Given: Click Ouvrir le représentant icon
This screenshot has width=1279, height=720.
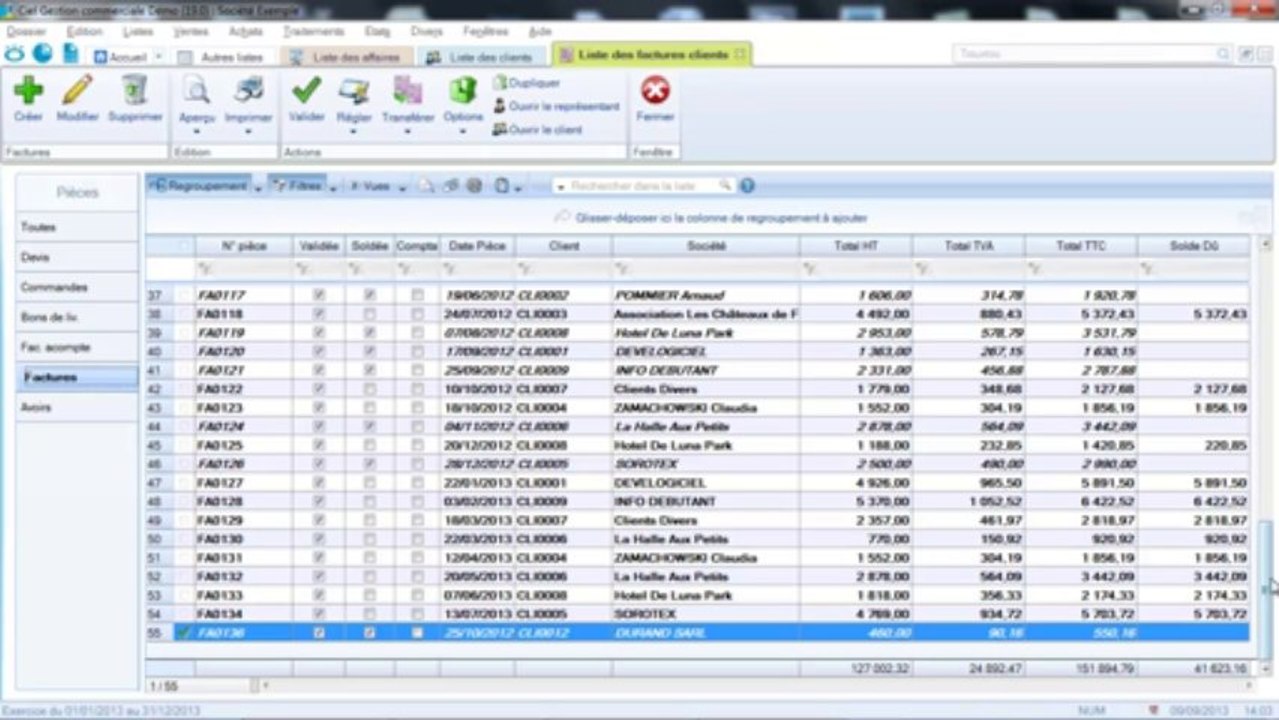Looking at the screenshot, I should [x=500, y=106].
